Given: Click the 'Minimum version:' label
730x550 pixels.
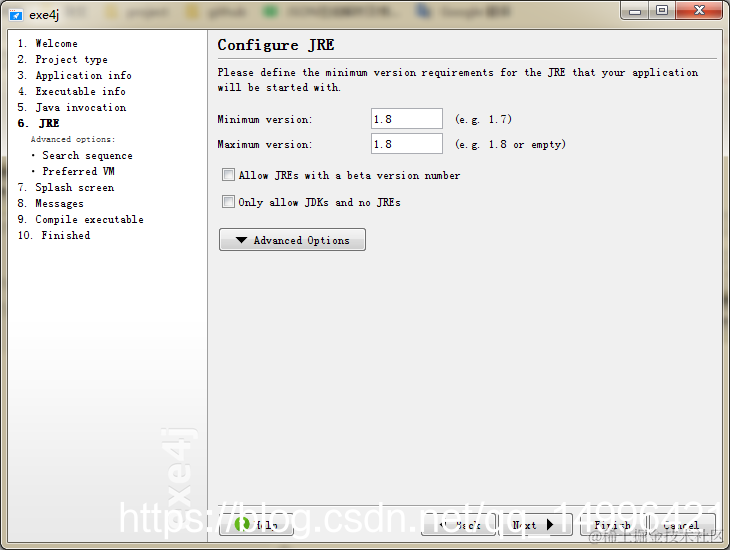Looking at the screenshot, I should point(265,119).
